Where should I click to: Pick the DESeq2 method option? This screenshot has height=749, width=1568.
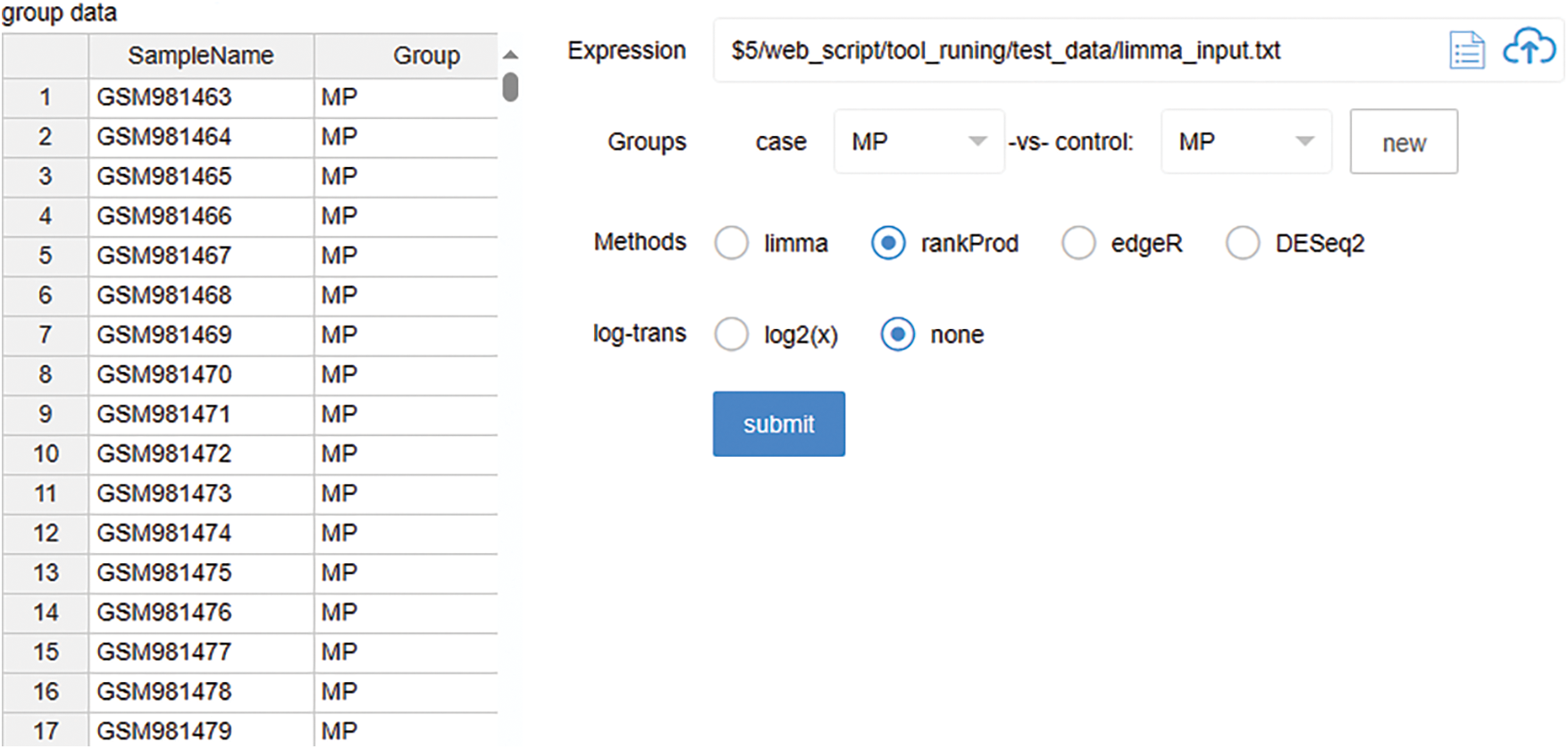1243,243
